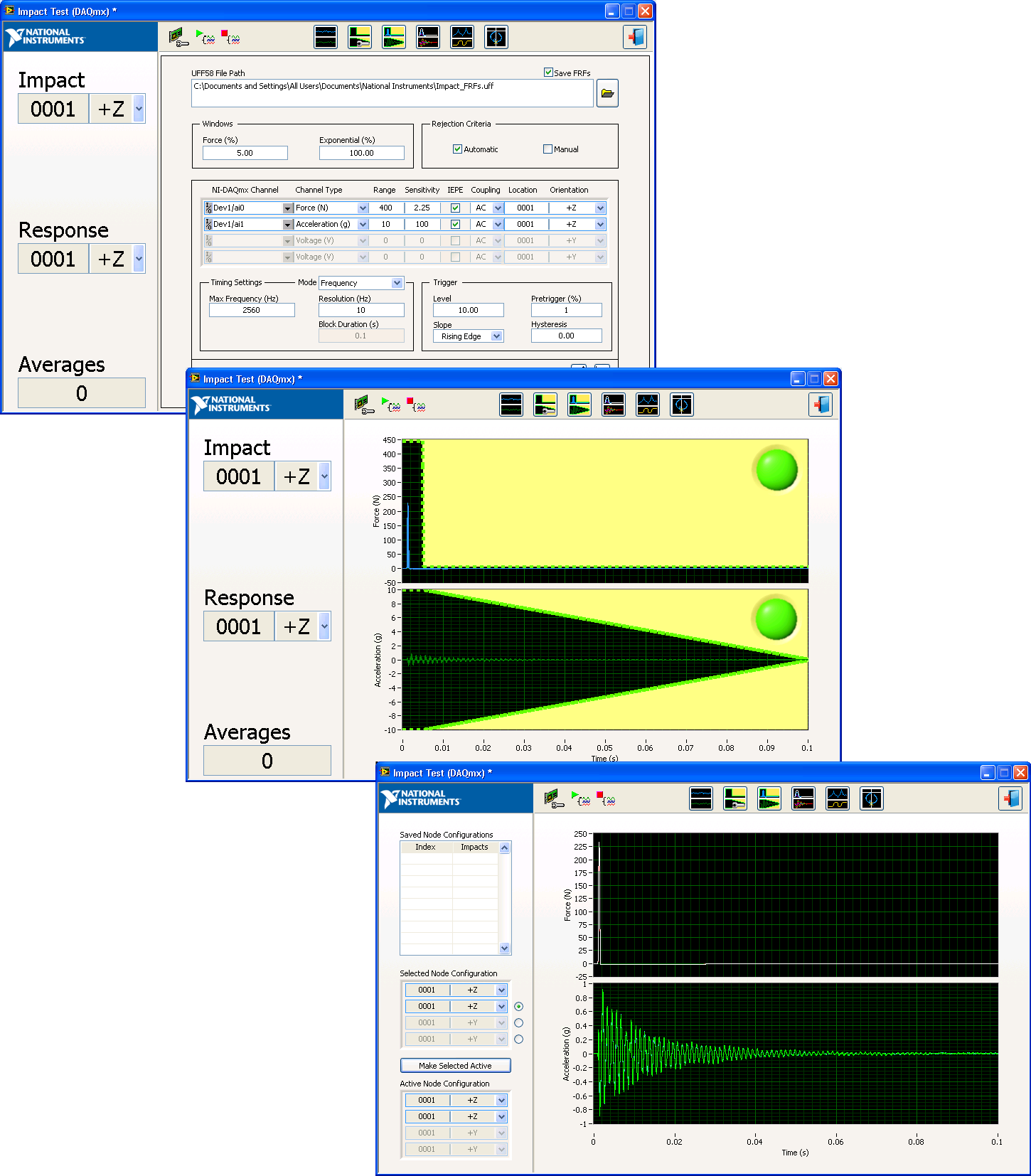Open Force (N) channel type dropdown

[363, 208]
